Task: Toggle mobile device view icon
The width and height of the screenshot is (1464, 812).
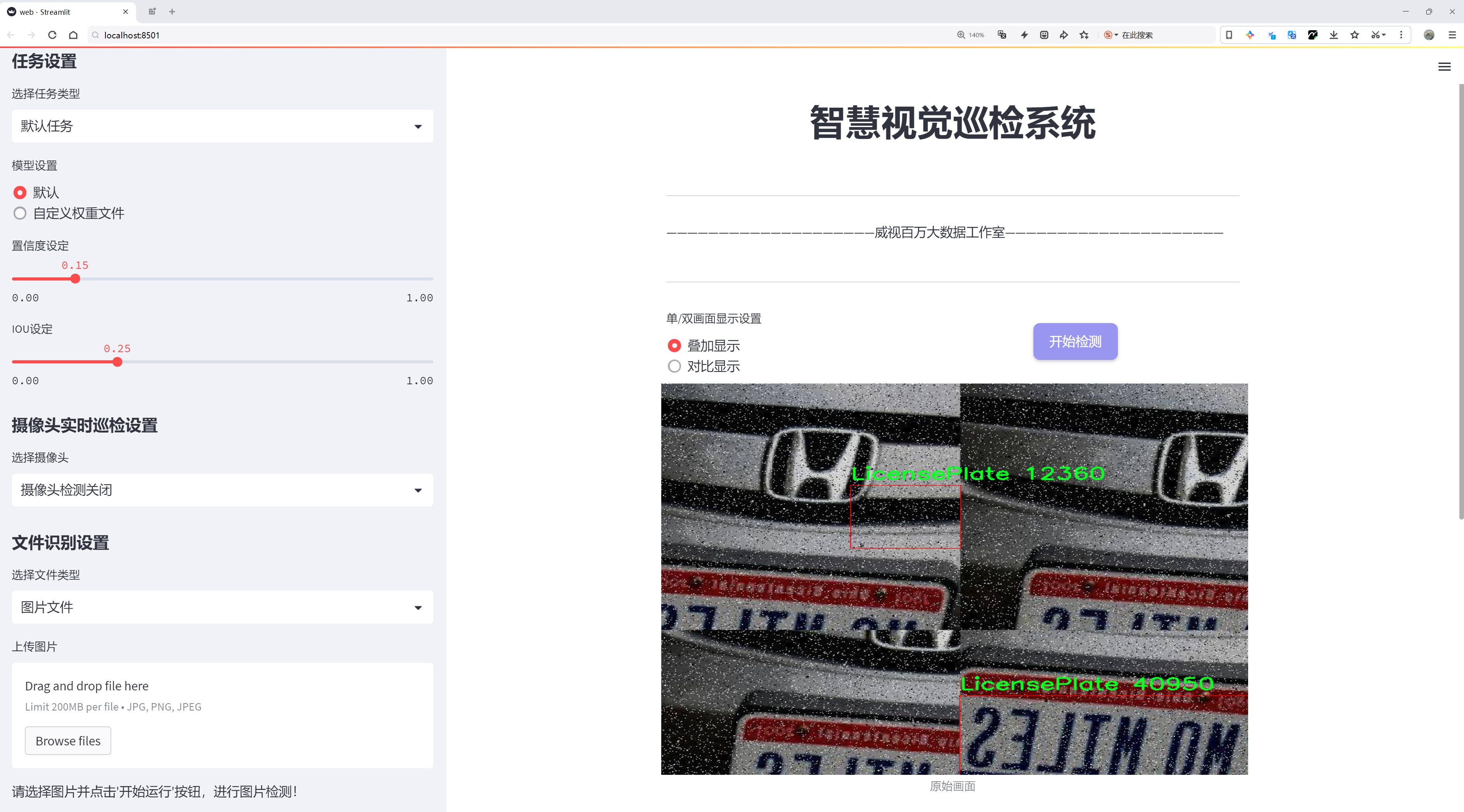Action: click(1229, 34)
